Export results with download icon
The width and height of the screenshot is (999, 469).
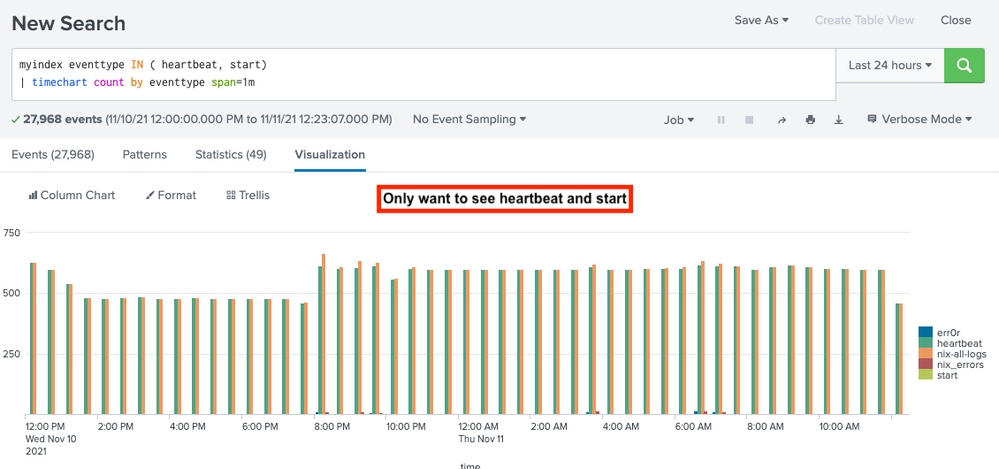[839, 119]
